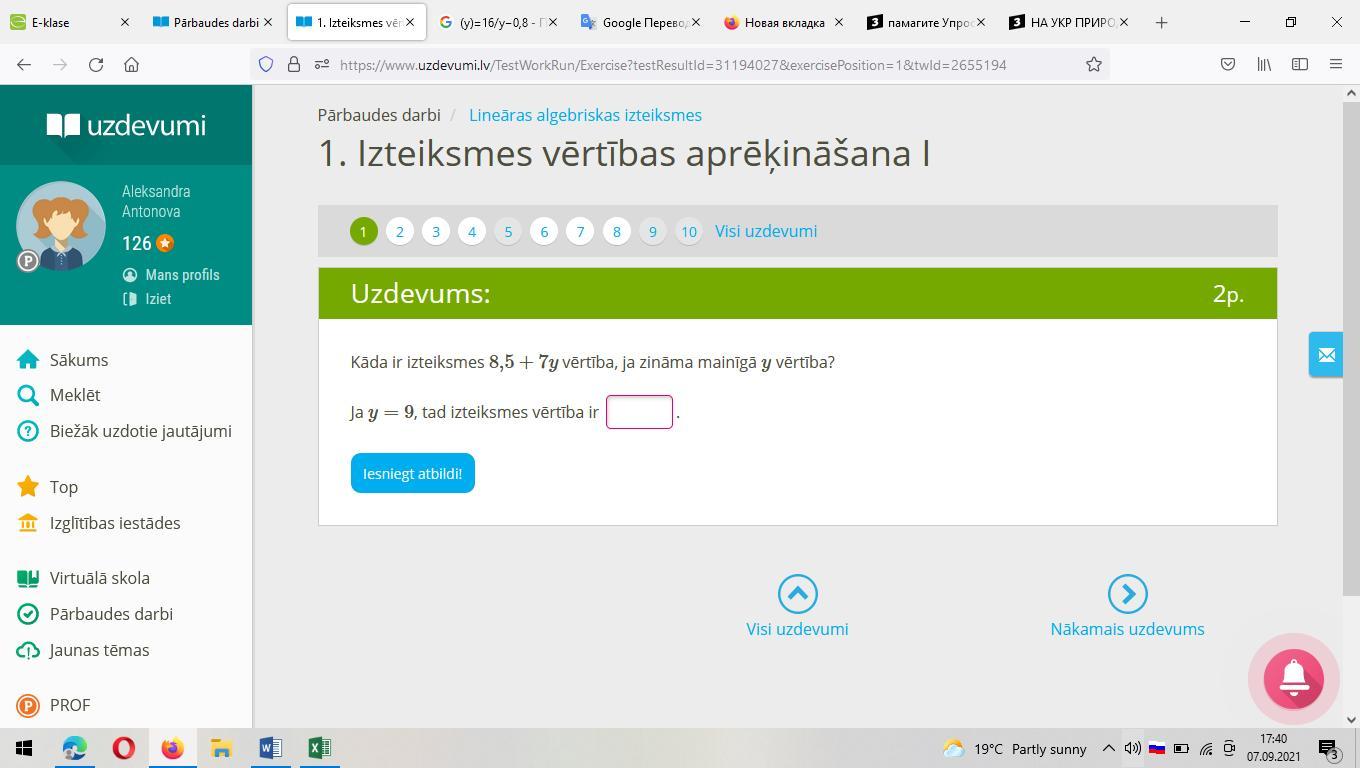Viewport: 1360px width, 768px height.
Task: Open Opera from taskbar
Action: click(x=123, y=748)
